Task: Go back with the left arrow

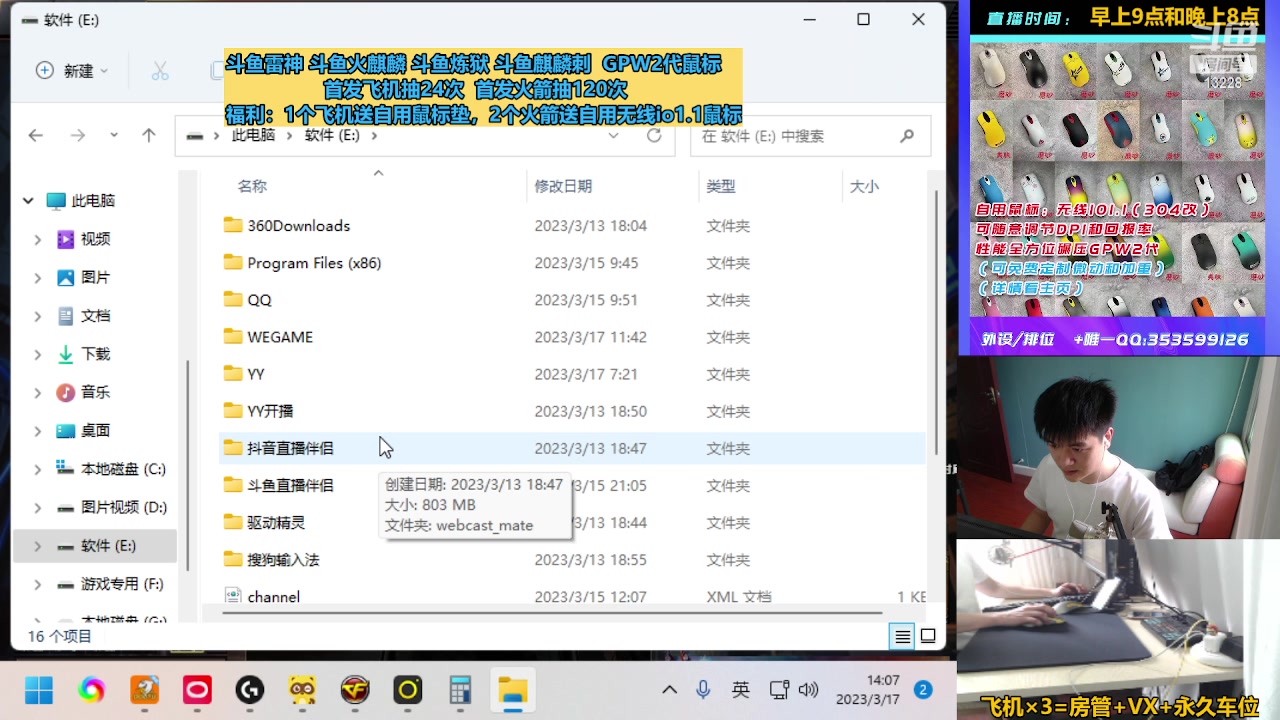Action: click(x=36, y=136)
